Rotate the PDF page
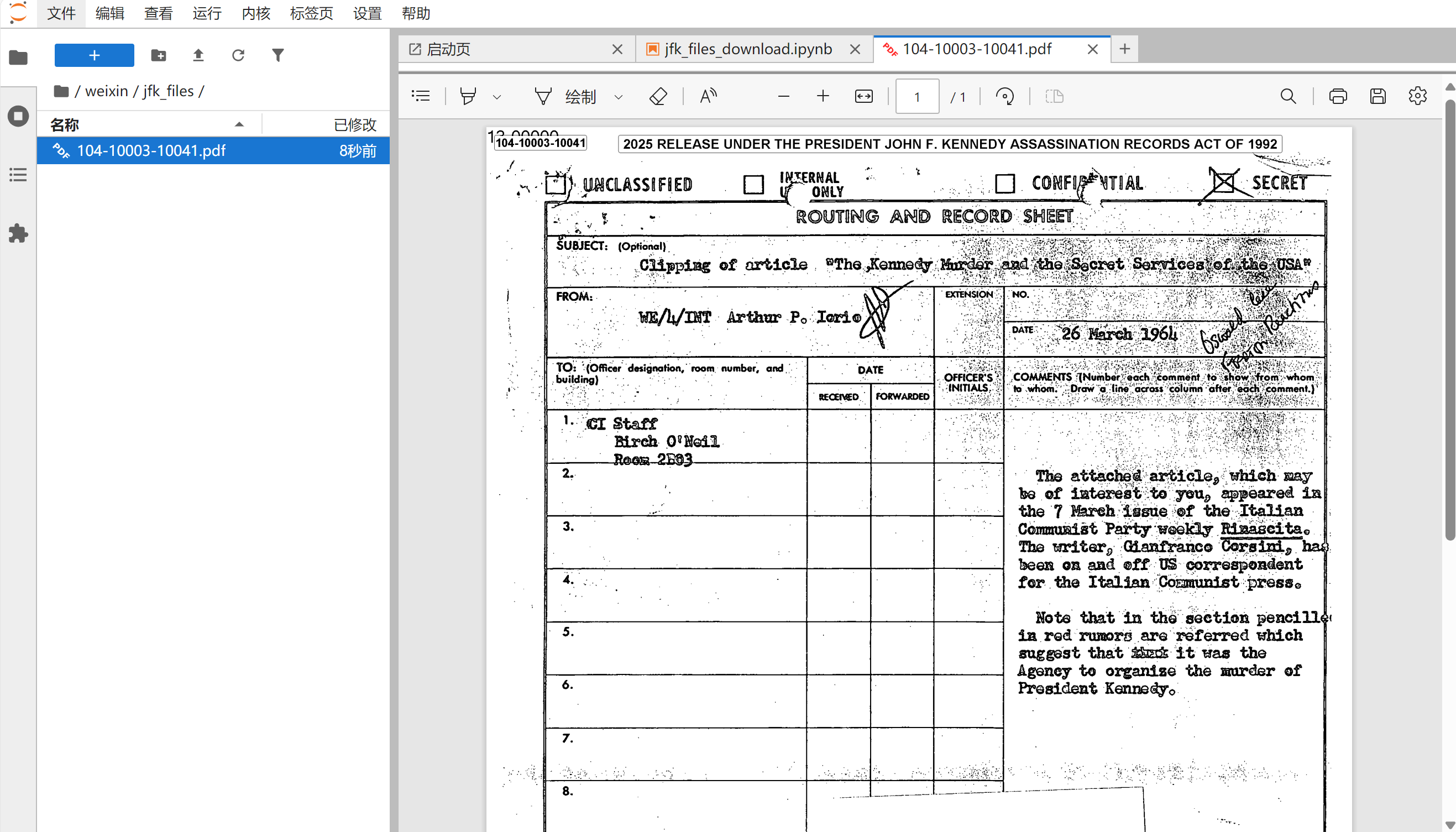The width and height of the screenshot is (1456, 832). 1005,97
